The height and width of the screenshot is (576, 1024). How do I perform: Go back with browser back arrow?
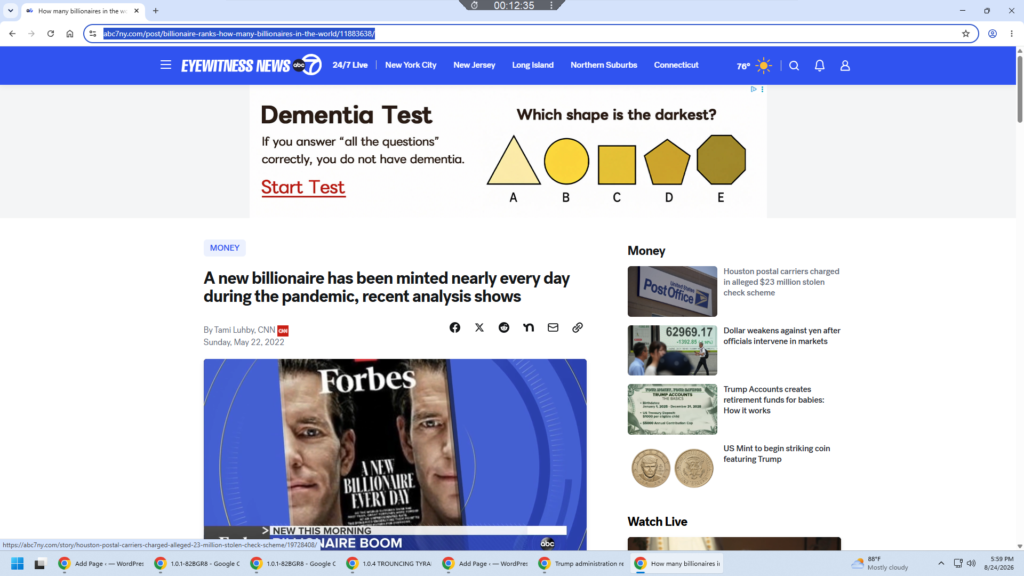pyautogui.click(x=12, y=34)
